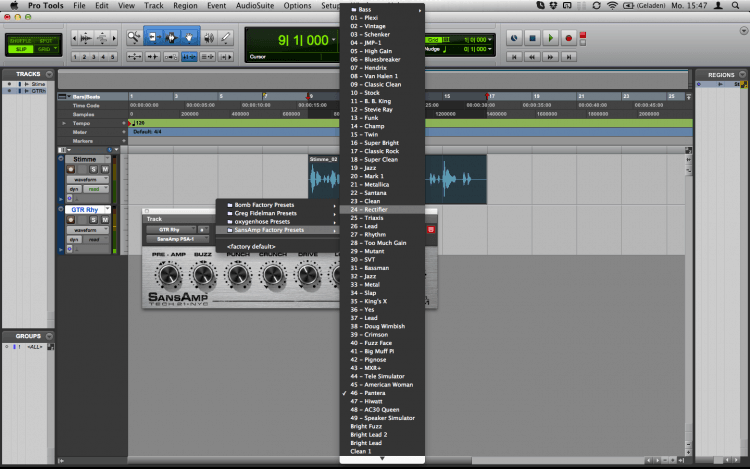Enable Shuffle edit mode
Screen dimensions: 750x469
click(21, 41)
